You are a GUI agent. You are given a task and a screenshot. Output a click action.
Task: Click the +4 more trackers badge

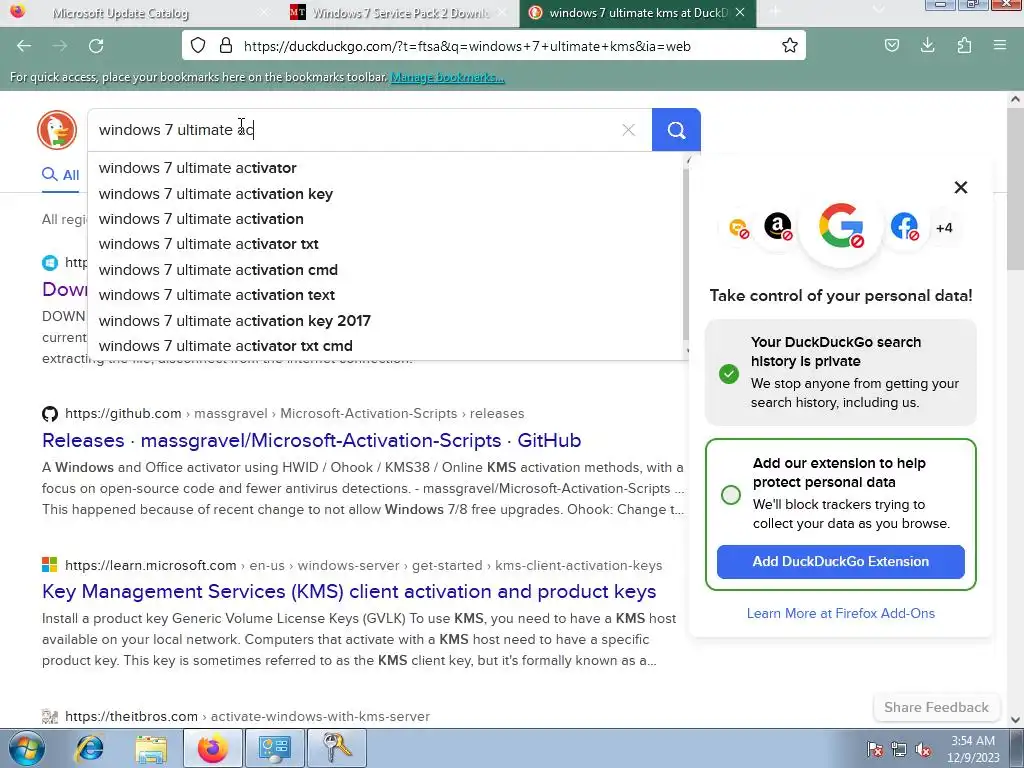(x=944, y=228)
